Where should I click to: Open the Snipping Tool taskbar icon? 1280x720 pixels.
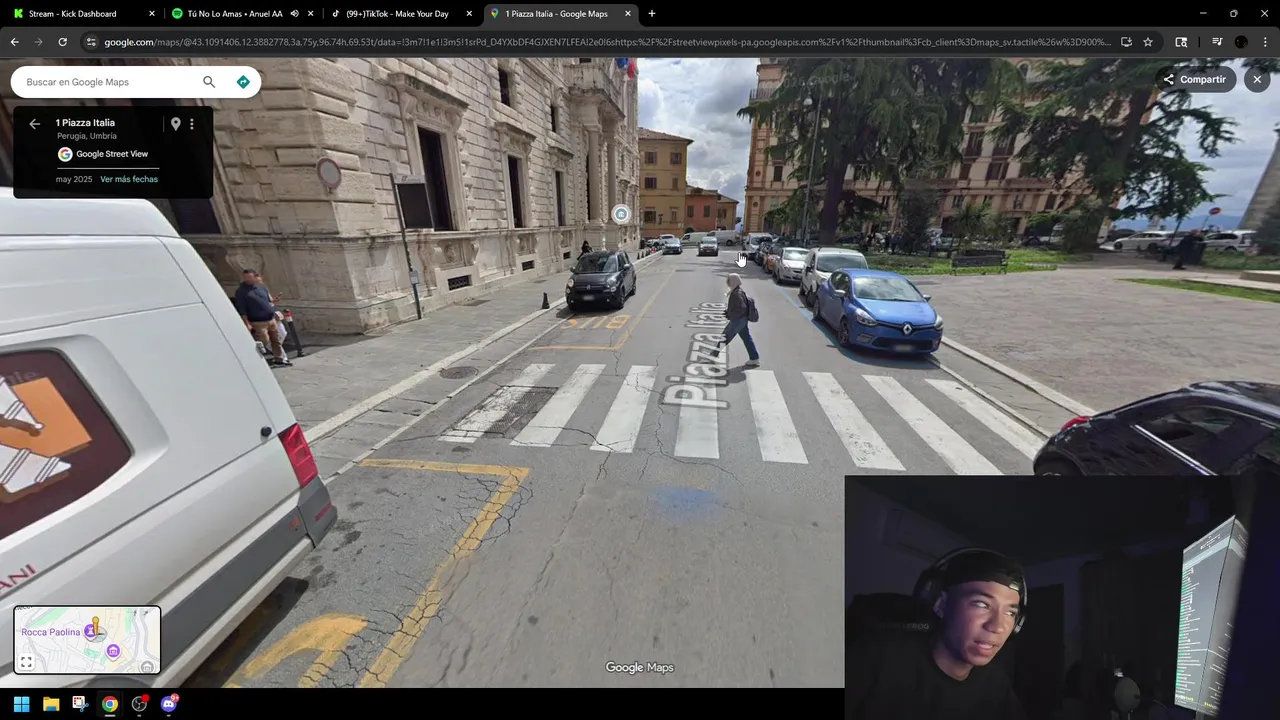(x=80, y=704)
